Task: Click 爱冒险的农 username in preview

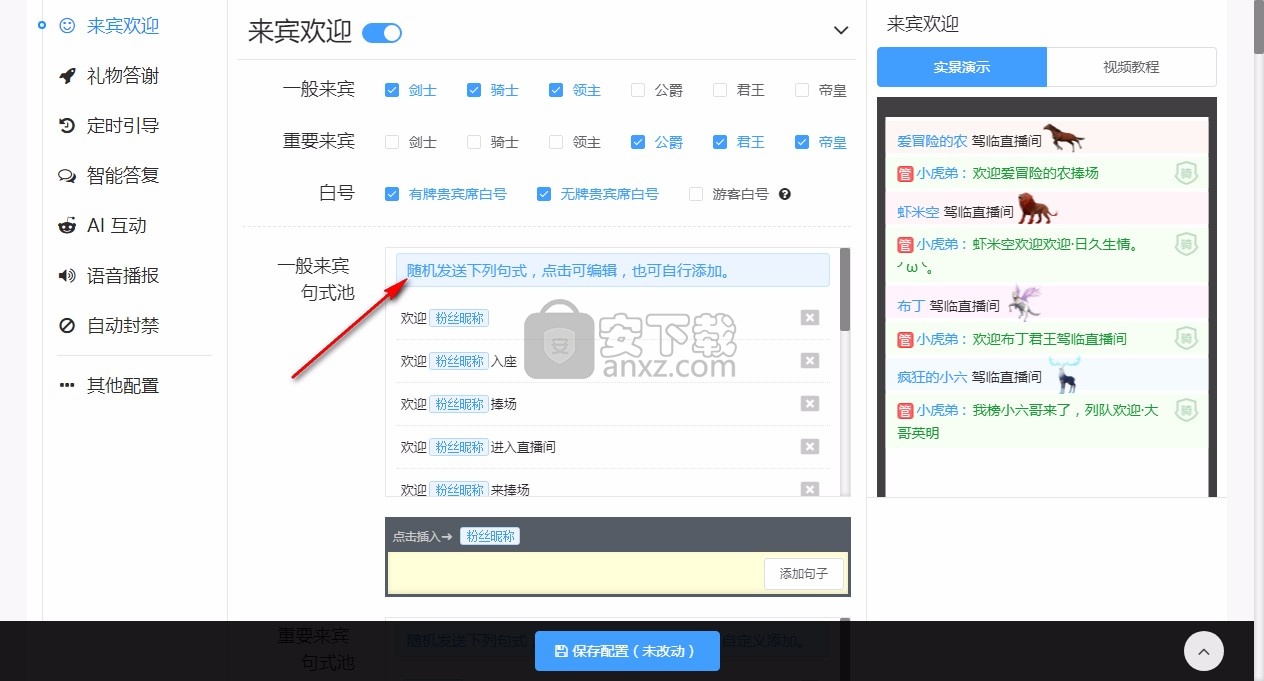Action: pyautogui.click(x=932, y=142)
